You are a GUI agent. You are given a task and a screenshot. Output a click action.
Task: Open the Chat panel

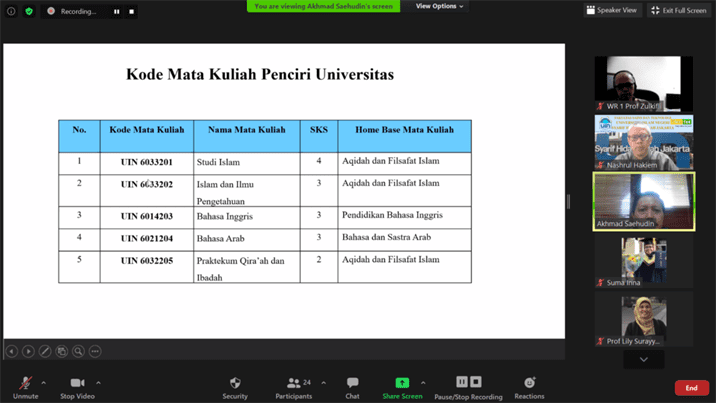(352, 384)
